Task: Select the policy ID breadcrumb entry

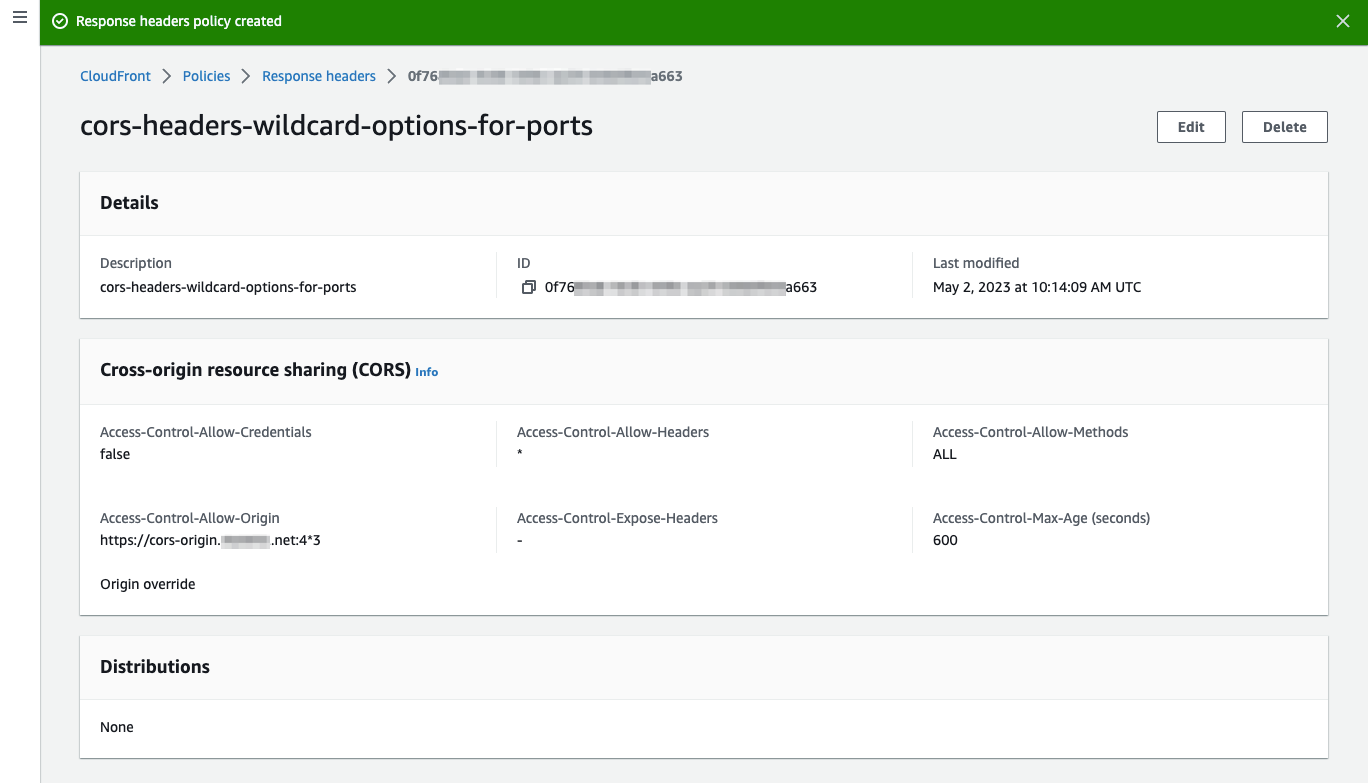Action: [543, 75]
